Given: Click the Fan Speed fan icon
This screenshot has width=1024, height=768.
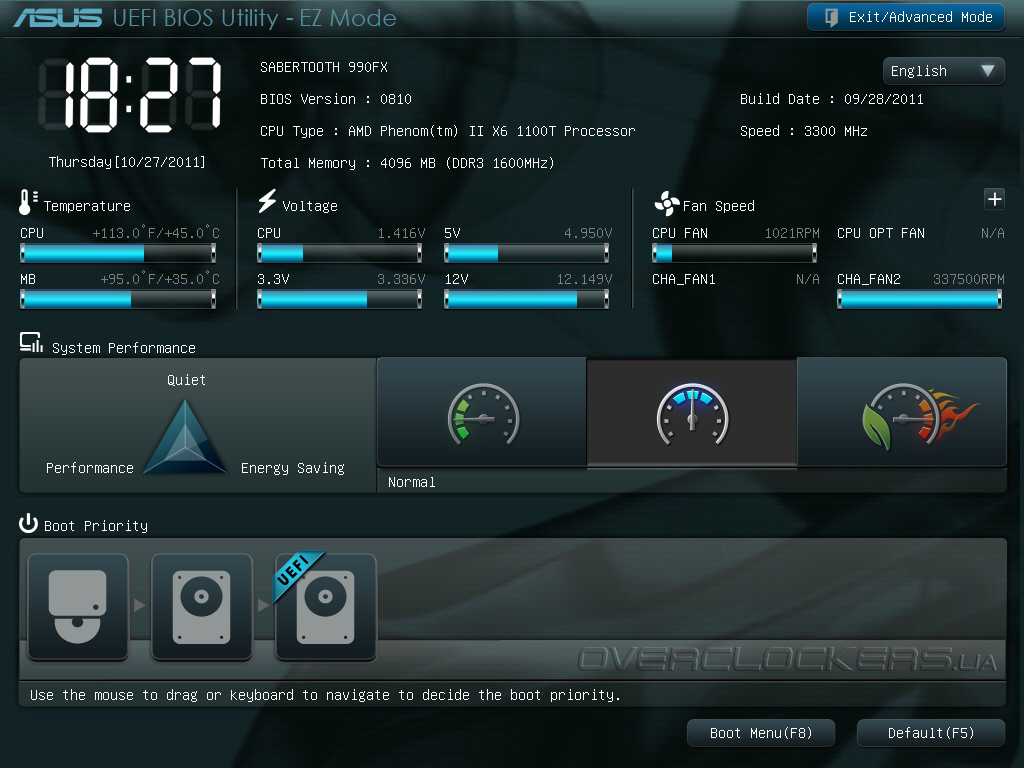Looking at the screenshot, I should pos(667,204).
